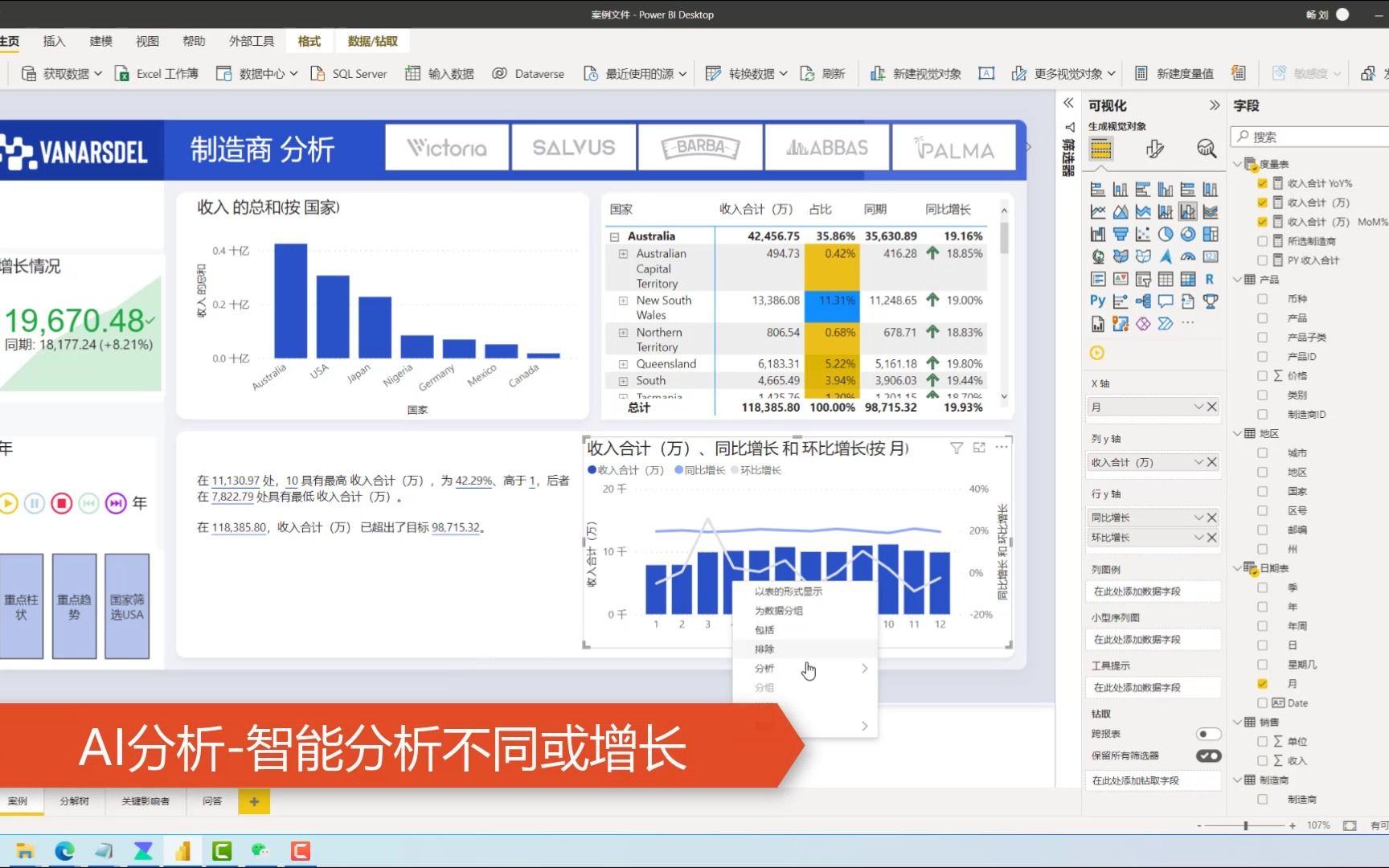Collapse the 产品 table group

1238,280
